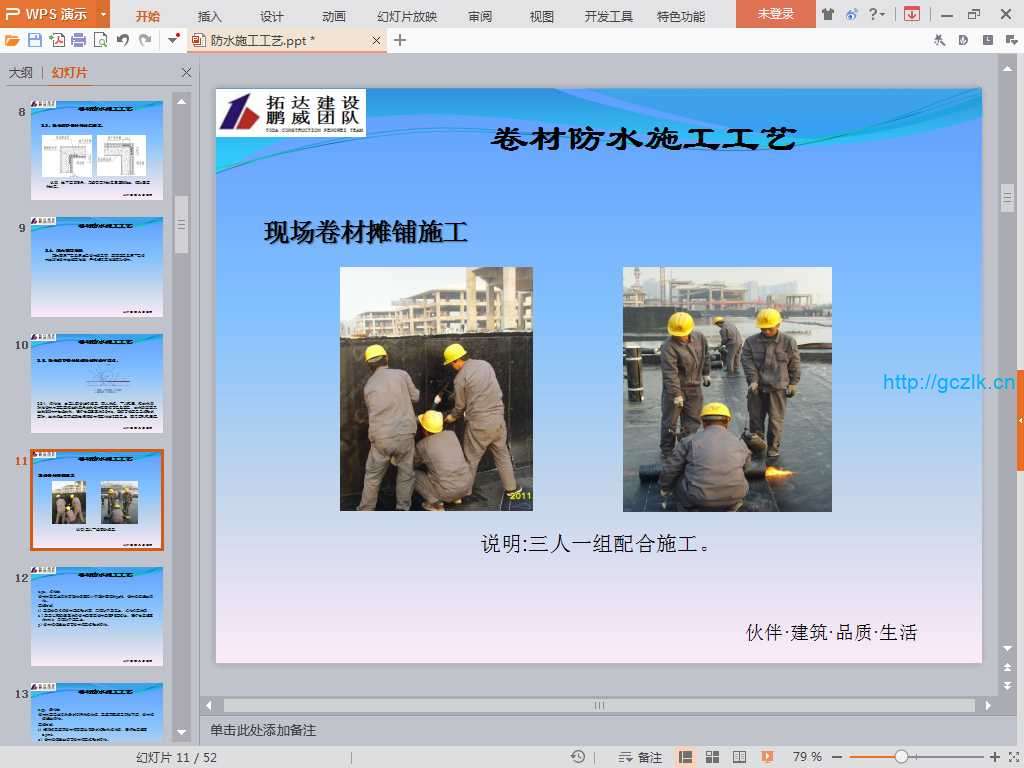Screen dimensions: 1024x768
Task: Expand the WPS 演示 application menu arrow
Action: pos(103,15)
